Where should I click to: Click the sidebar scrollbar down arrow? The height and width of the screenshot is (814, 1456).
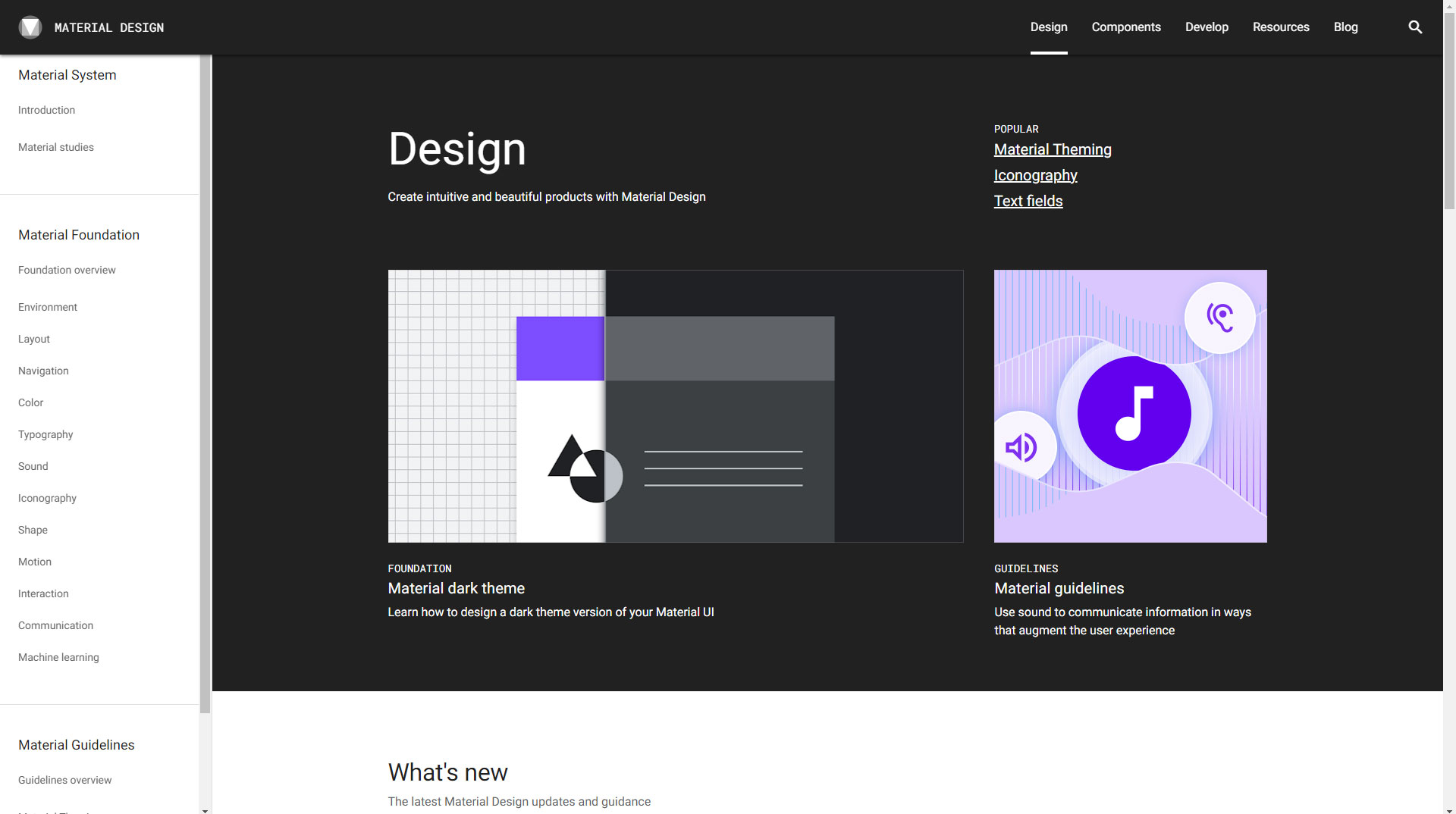[206, 810]
